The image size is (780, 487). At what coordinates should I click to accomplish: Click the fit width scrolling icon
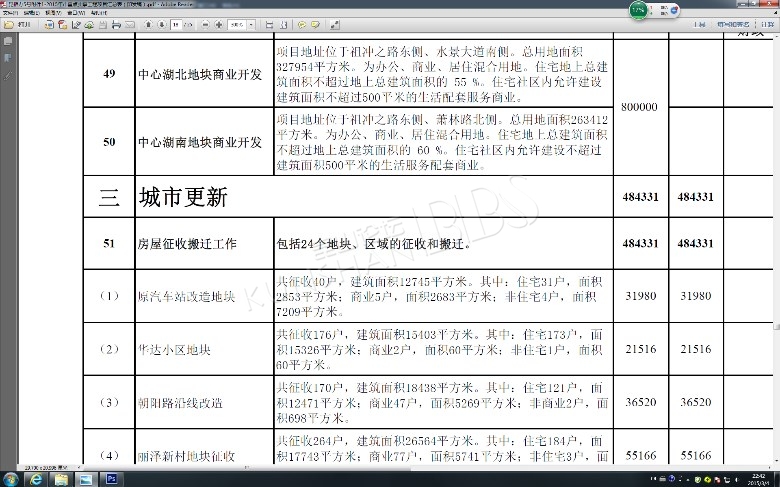(x=270, y=24)
